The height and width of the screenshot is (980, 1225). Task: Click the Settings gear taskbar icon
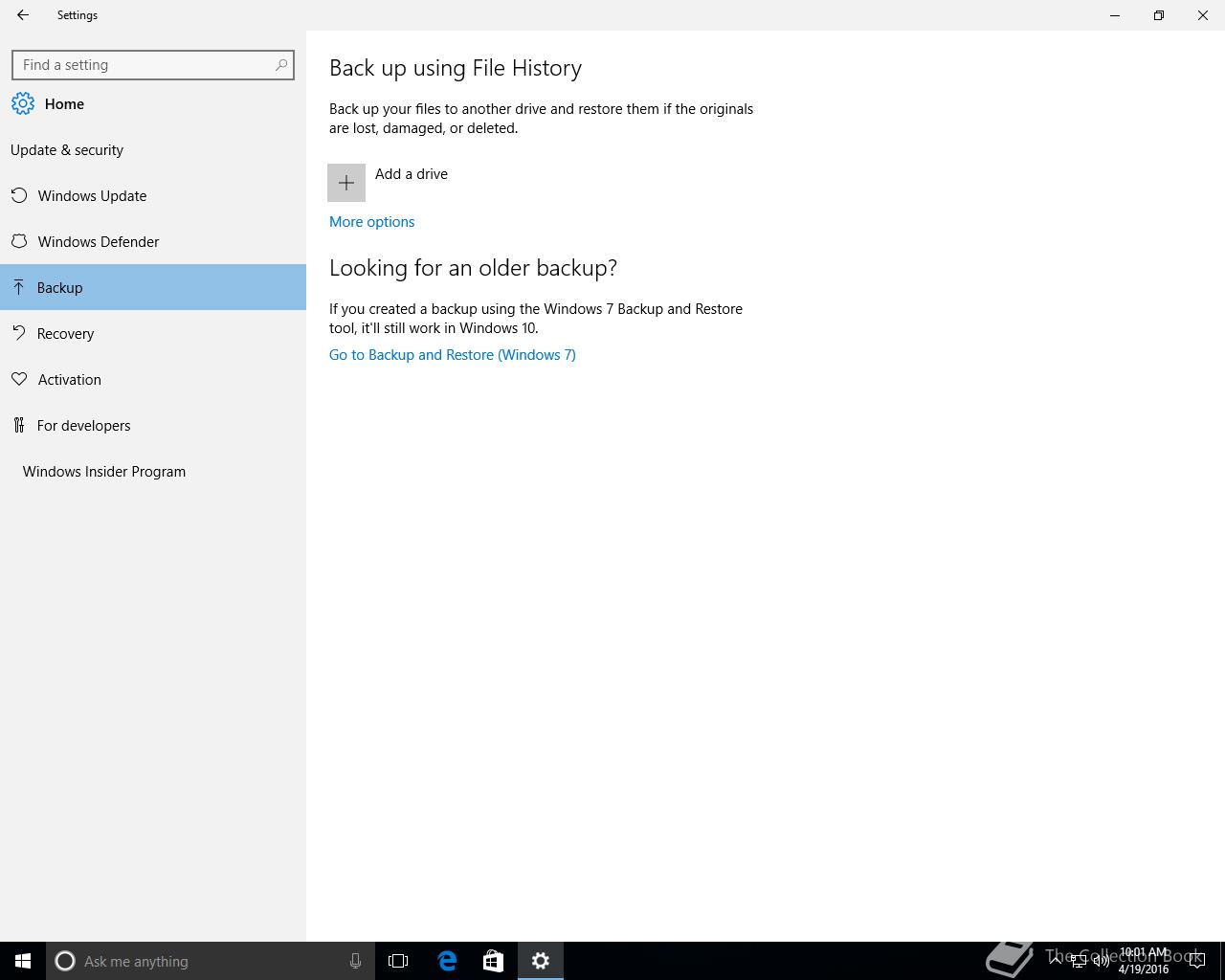(x=541, y=961)
